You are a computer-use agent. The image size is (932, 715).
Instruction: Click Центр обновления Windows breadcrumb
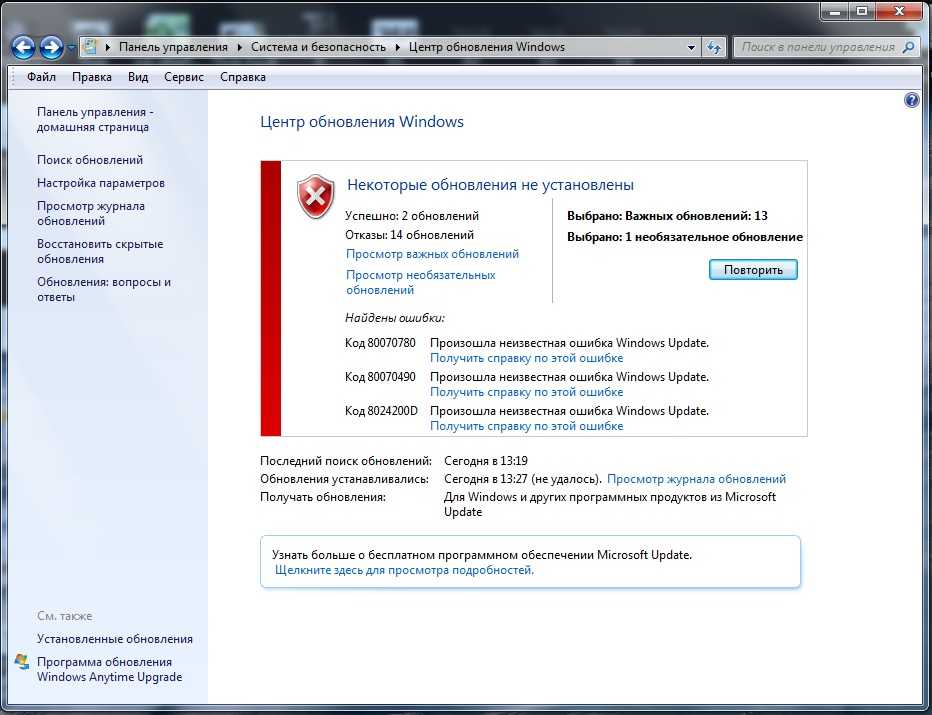pos(486,47)
